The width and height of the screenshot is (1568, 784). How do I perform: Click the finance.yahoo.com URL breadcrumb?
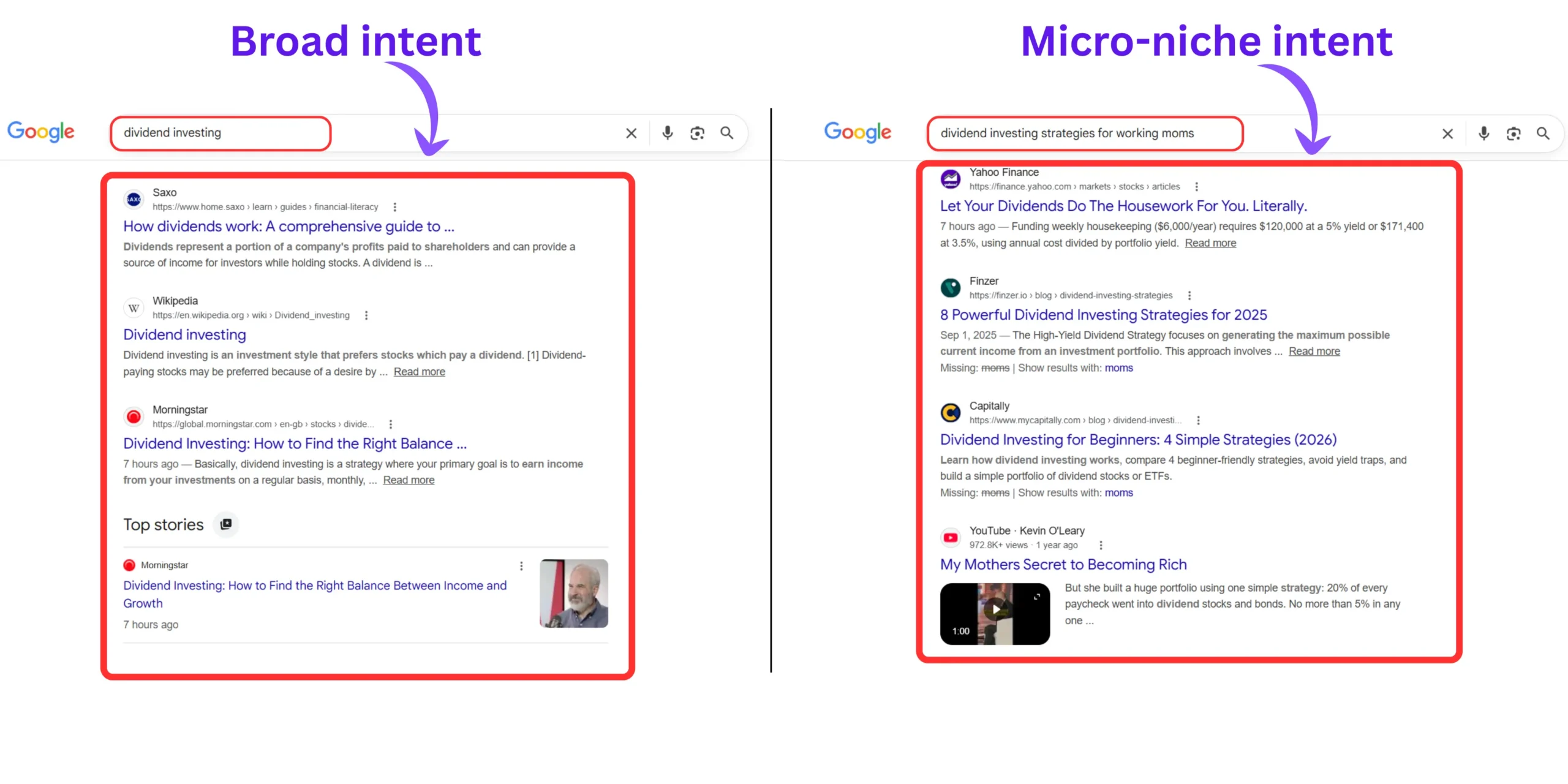click(1074, 187)
